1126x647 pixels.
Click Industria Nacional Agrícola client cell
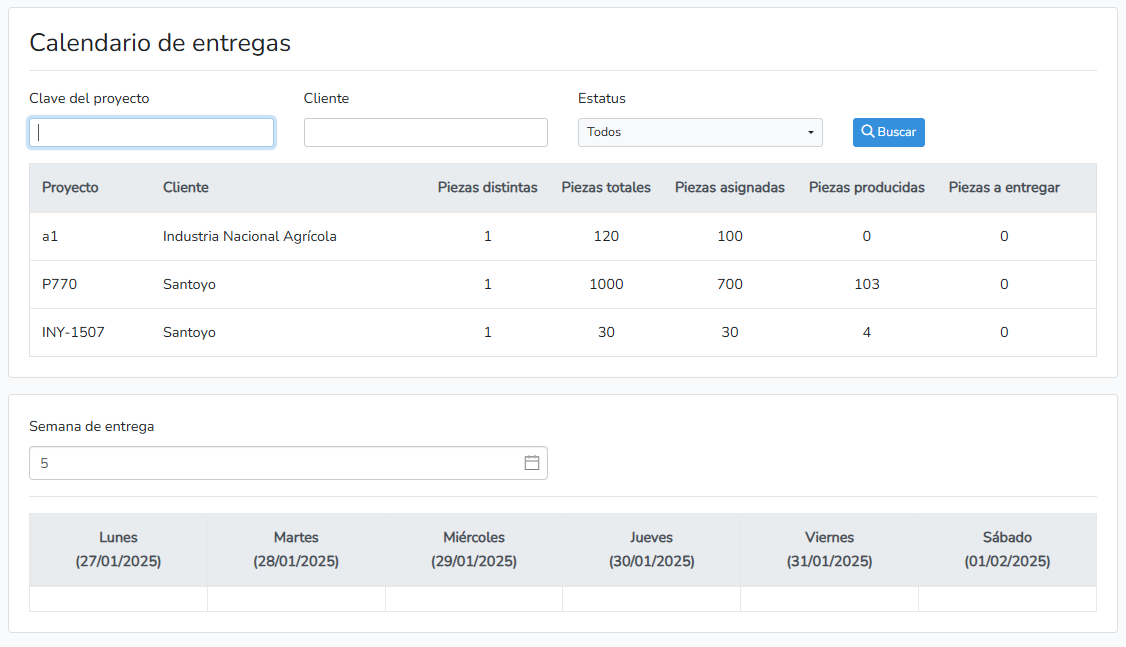(250, 237)
